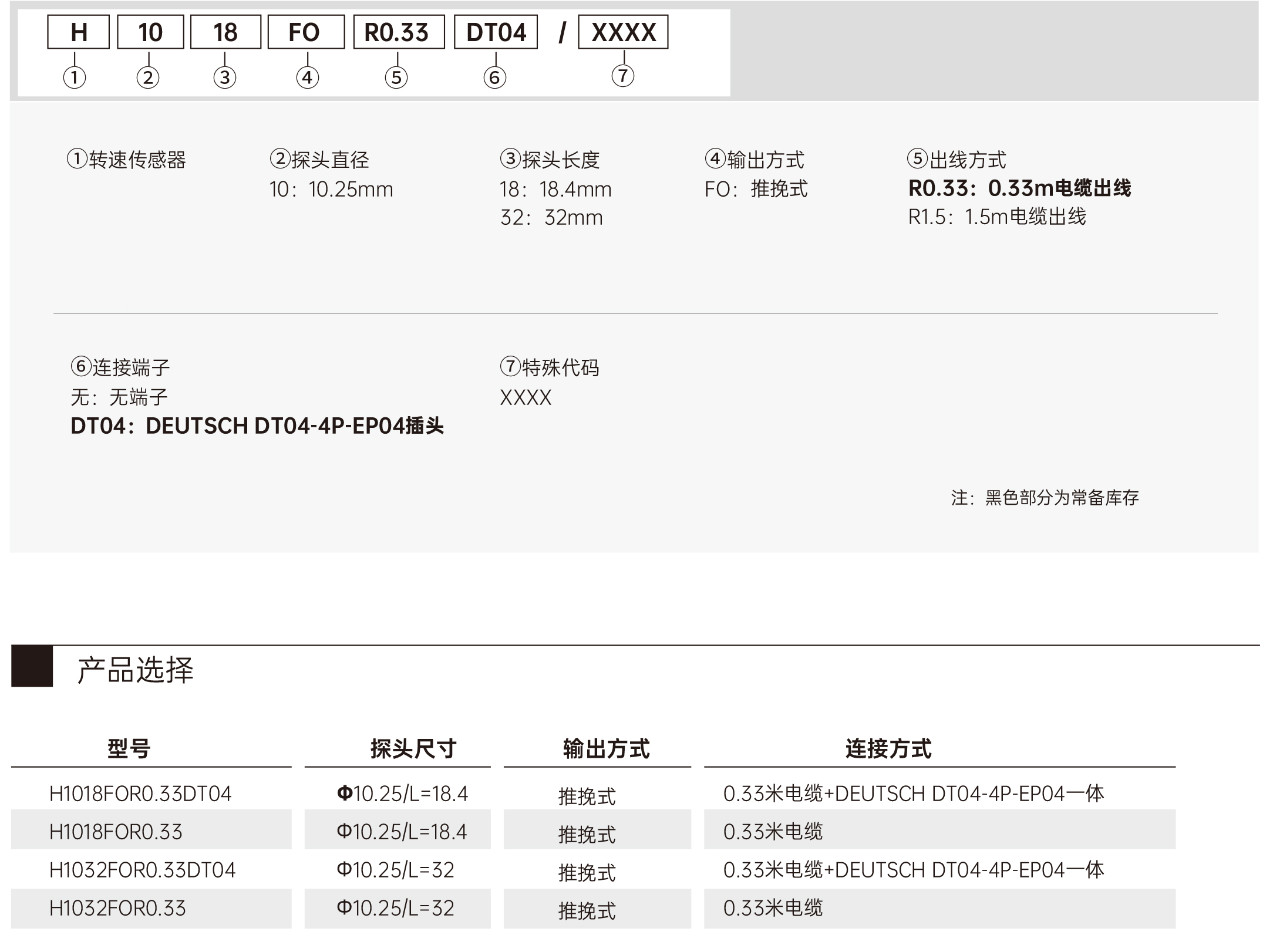Select the '⑤出线方式' heading

click(957, 160)
